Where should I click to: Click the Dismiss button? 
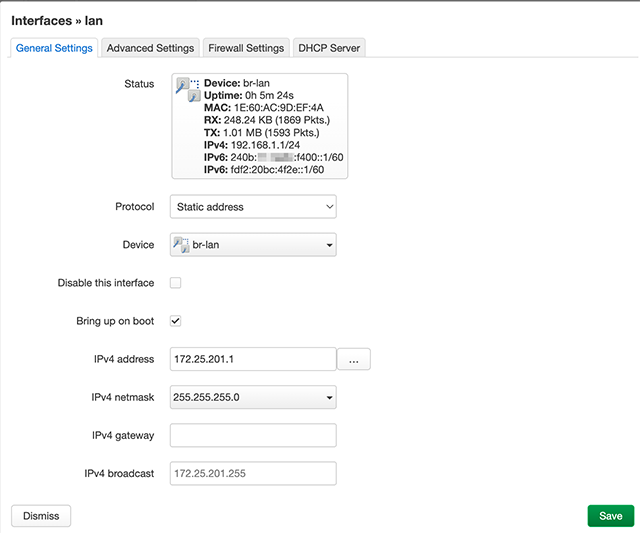tap(41, 516)
